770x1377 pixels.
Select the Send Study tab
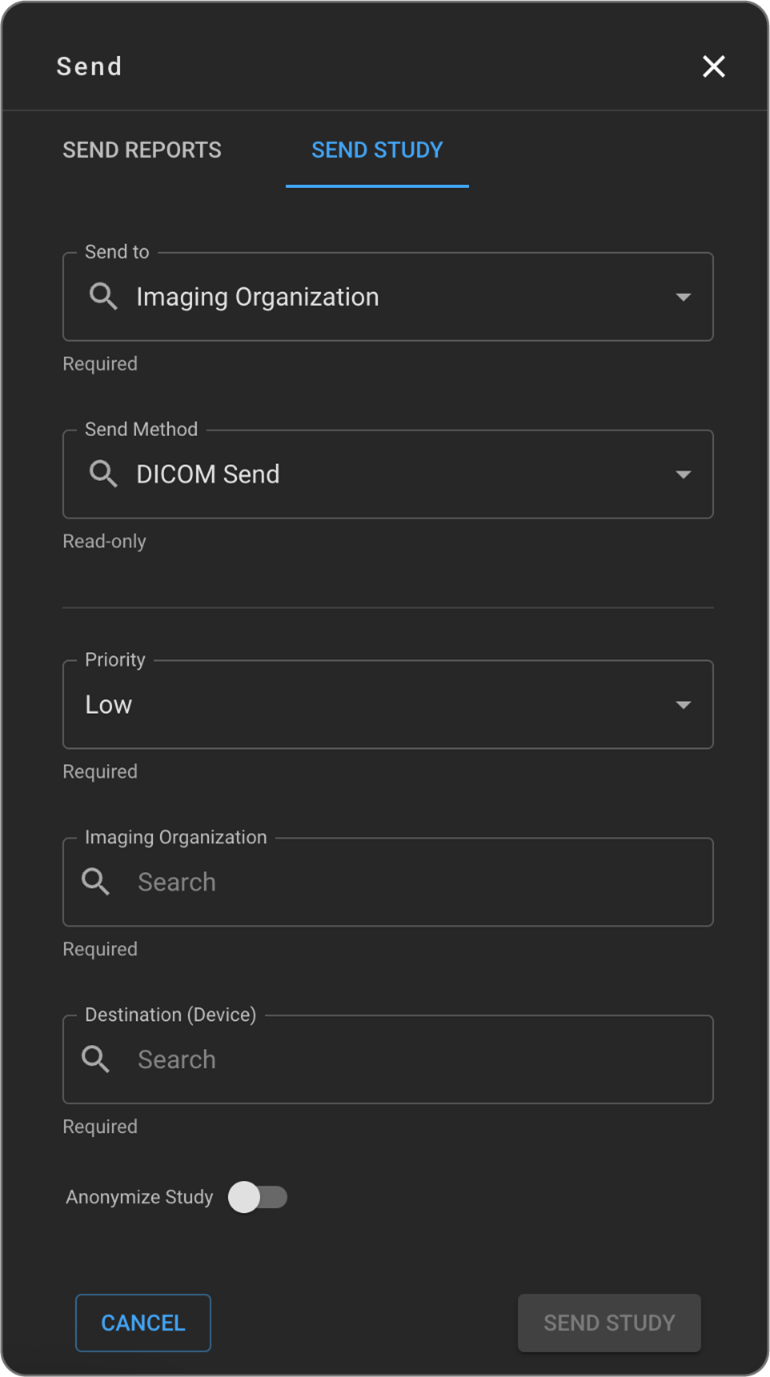click(377, 150)
